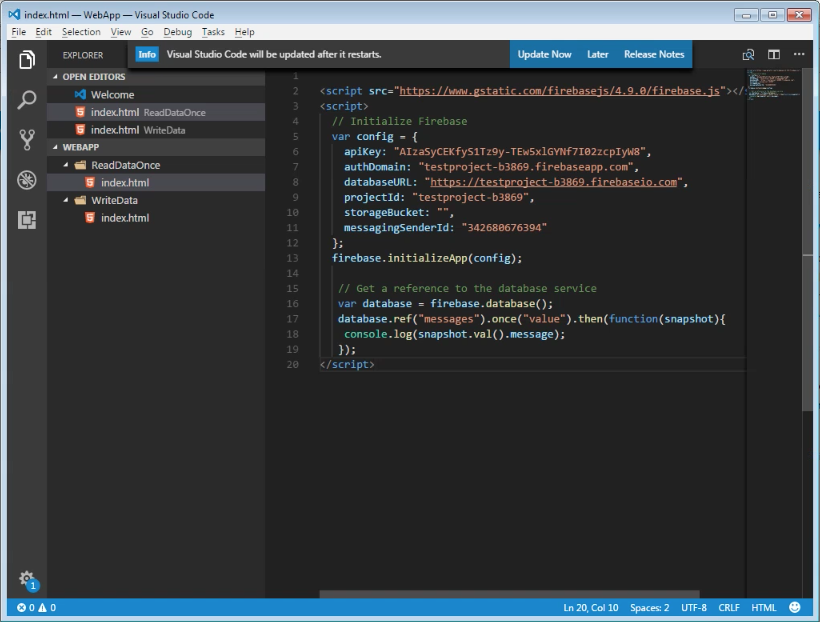Click the warnings triangle in status bar
The height and width of the screenshot is (622, 820).
[x=42, y=607]
